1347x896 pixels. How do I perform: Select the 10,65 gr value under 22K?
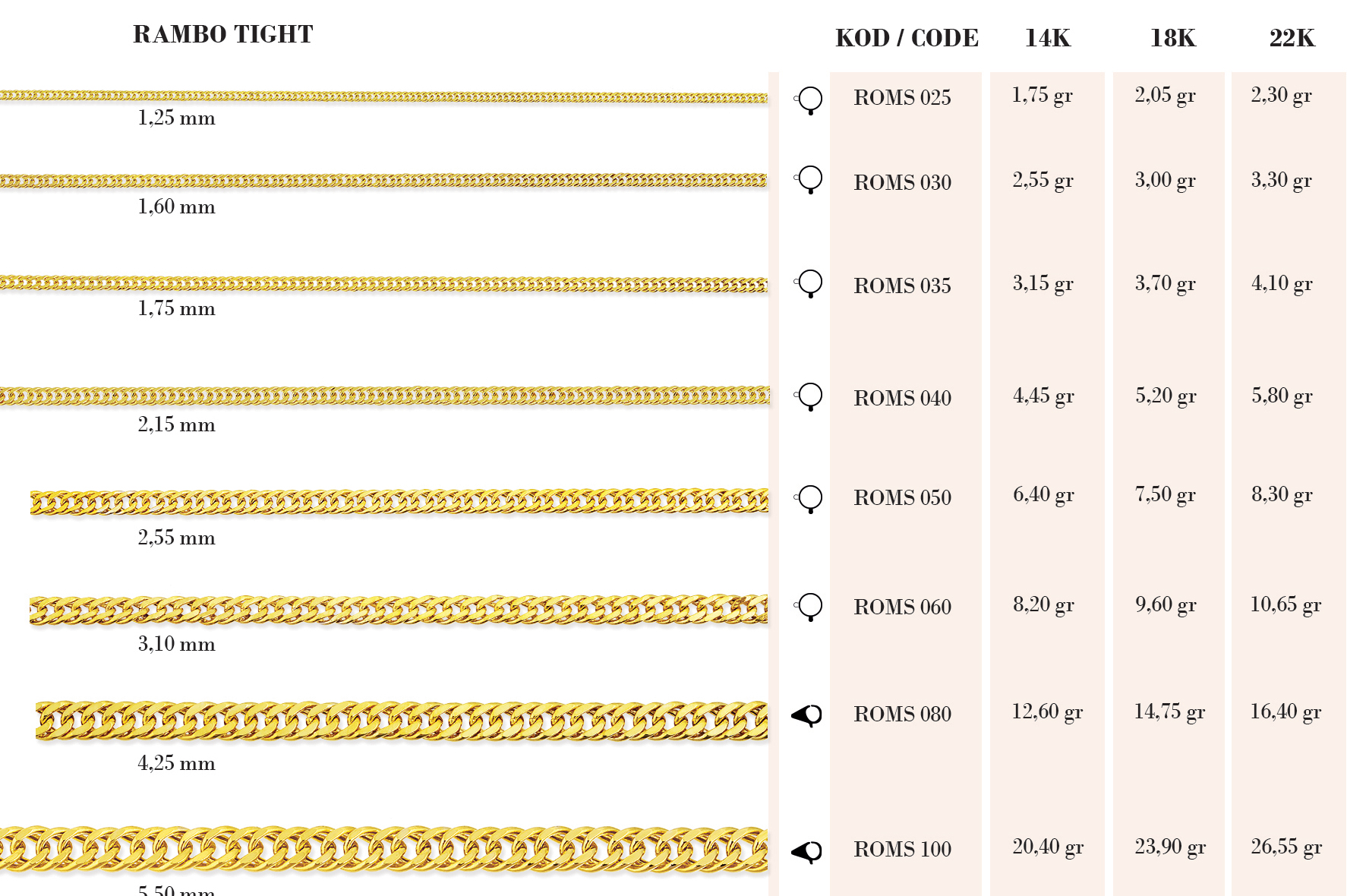(1285, 605)
